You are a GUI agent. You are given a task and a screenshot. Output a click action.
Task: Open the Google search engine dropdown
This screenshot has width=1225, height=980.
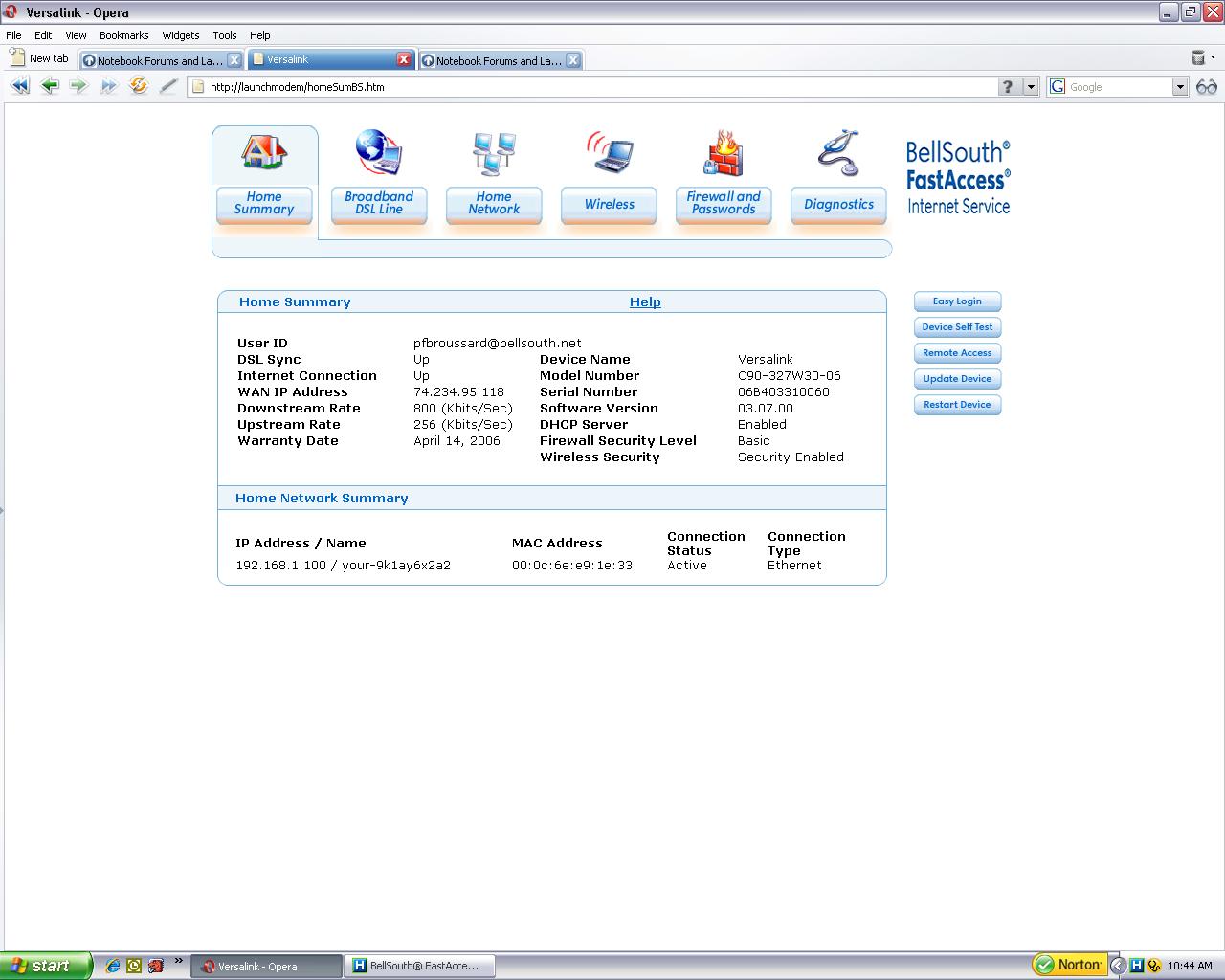pos(1179,87)
